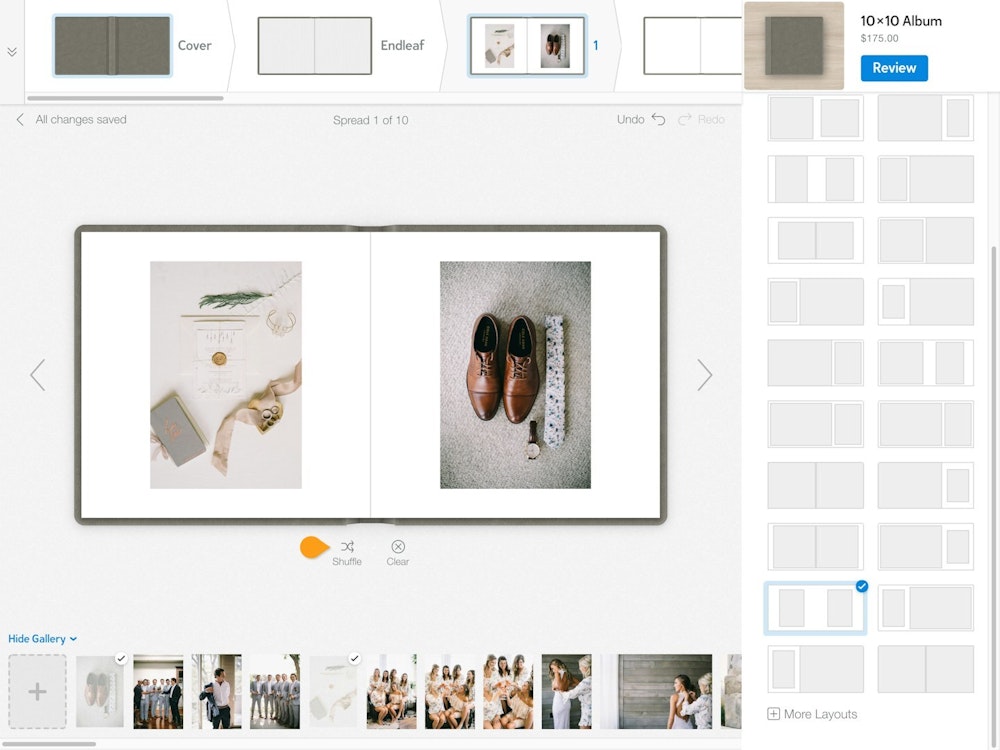Screen dimensions: 1000x750
Task: Collapse gallery using Hide Gallery dropdown
Action: pyautogui.click(x=42, y=639)
